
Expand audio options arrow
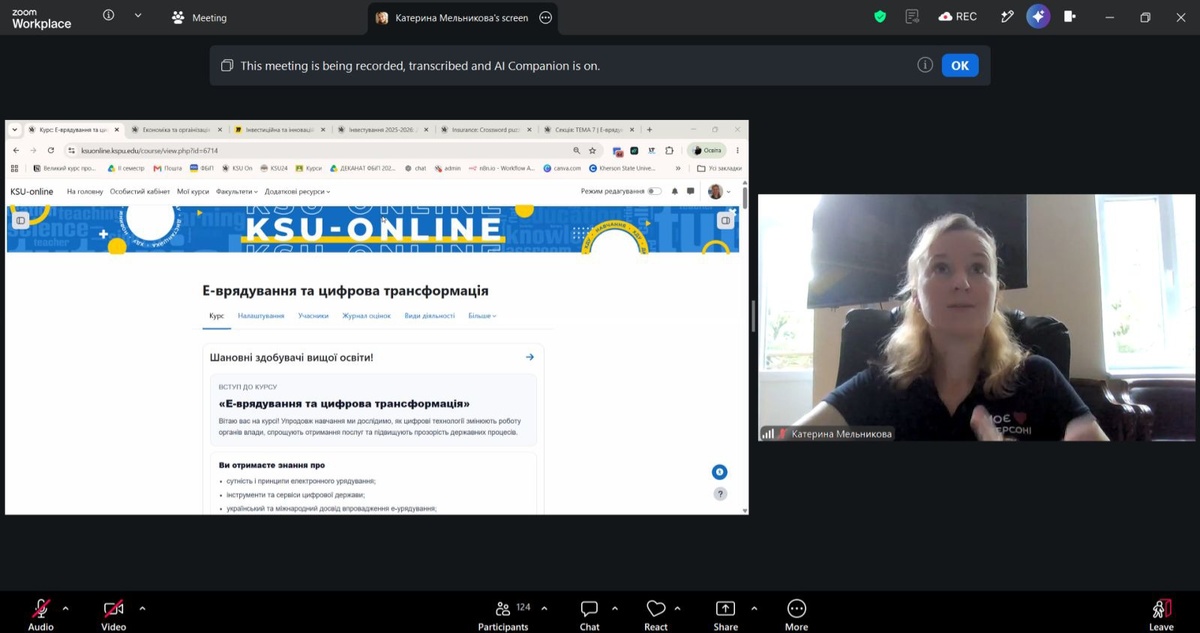coord(66,608)
